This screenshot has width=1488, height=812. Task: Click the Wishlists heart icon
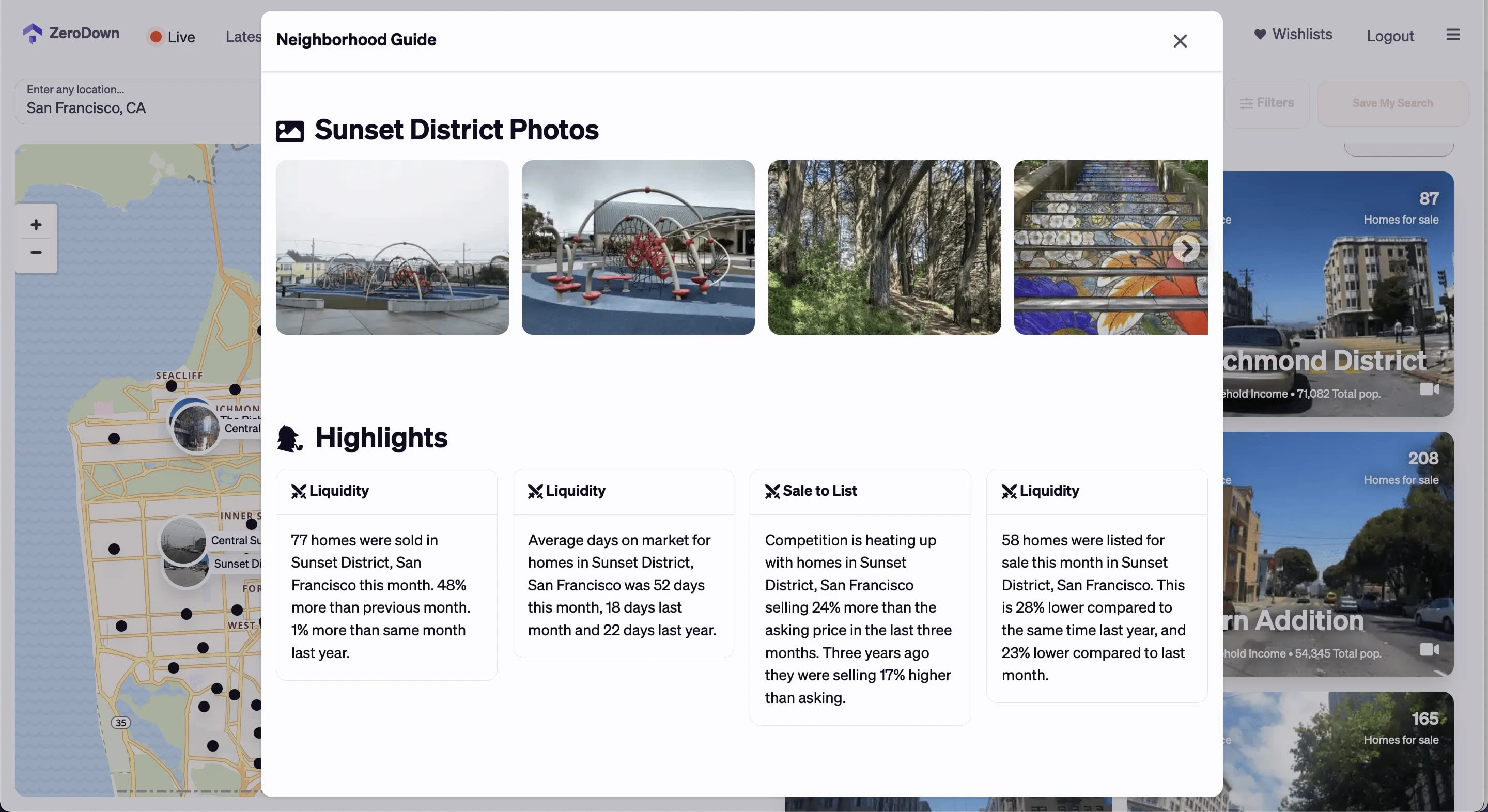pos(1260,35)
